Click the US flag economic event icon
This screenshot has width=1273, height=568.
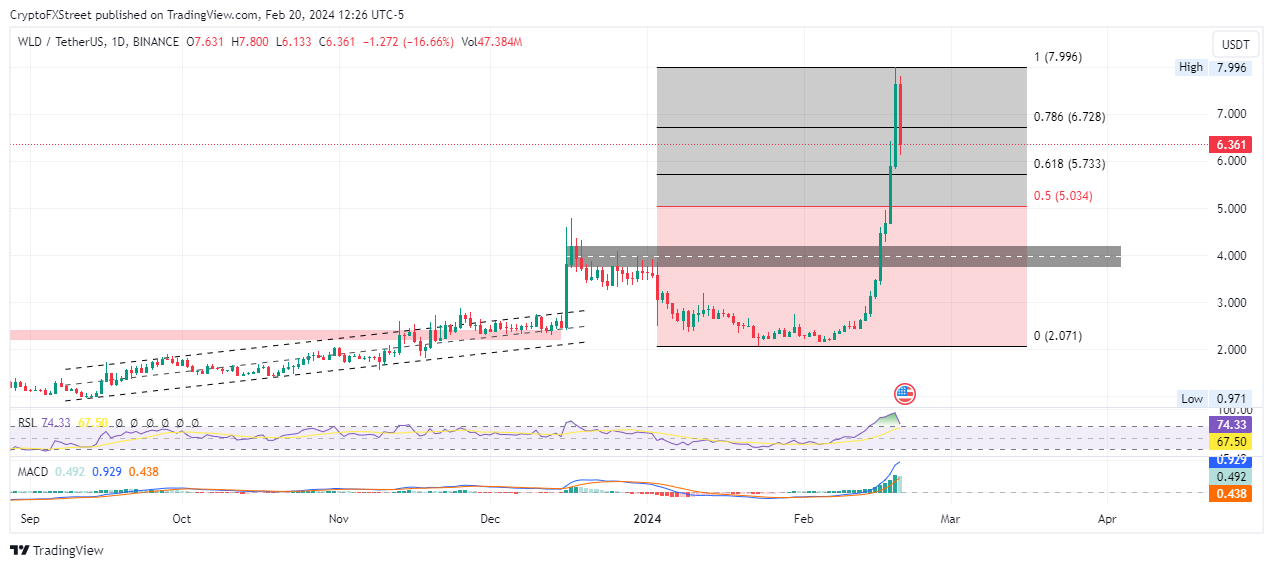click(905, 394)
